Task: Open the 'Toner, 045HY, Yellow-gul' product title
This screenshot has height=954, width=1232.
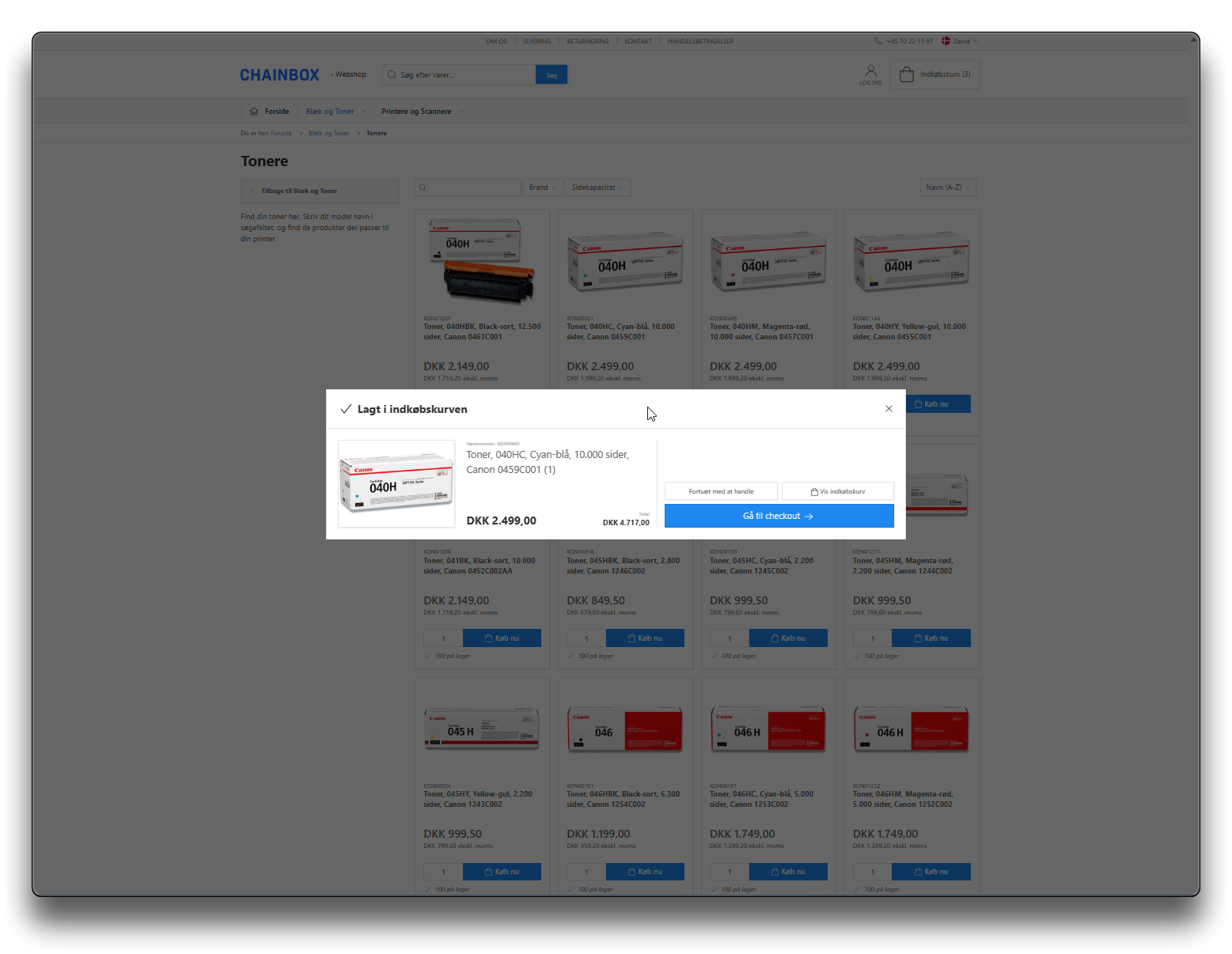Action: [478, 799]
